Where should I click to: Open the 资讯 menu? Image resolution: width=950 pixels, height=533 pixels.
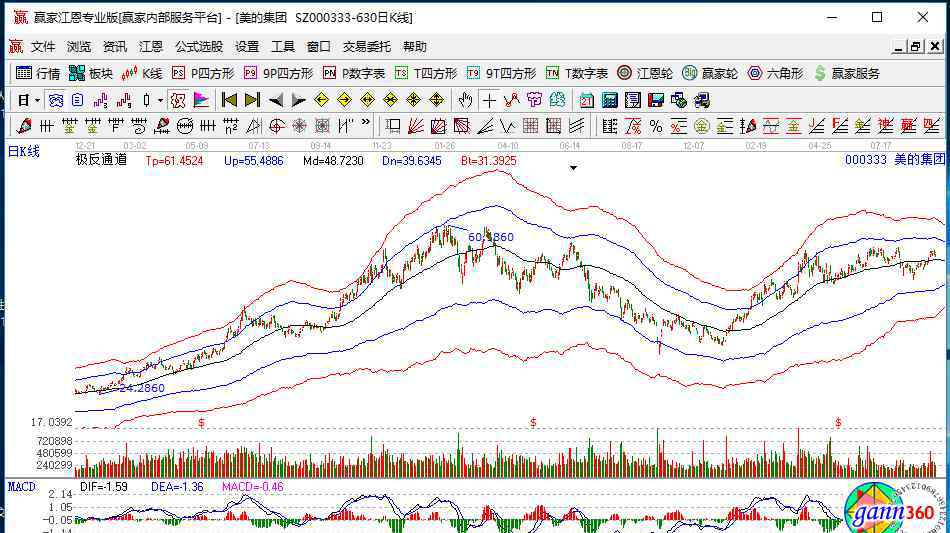pos(115,47)
